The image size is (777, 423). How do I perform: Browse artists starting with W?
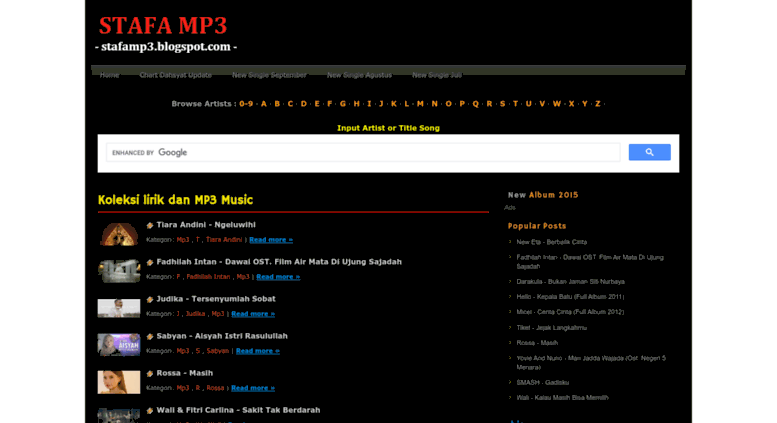pos(557,104)
